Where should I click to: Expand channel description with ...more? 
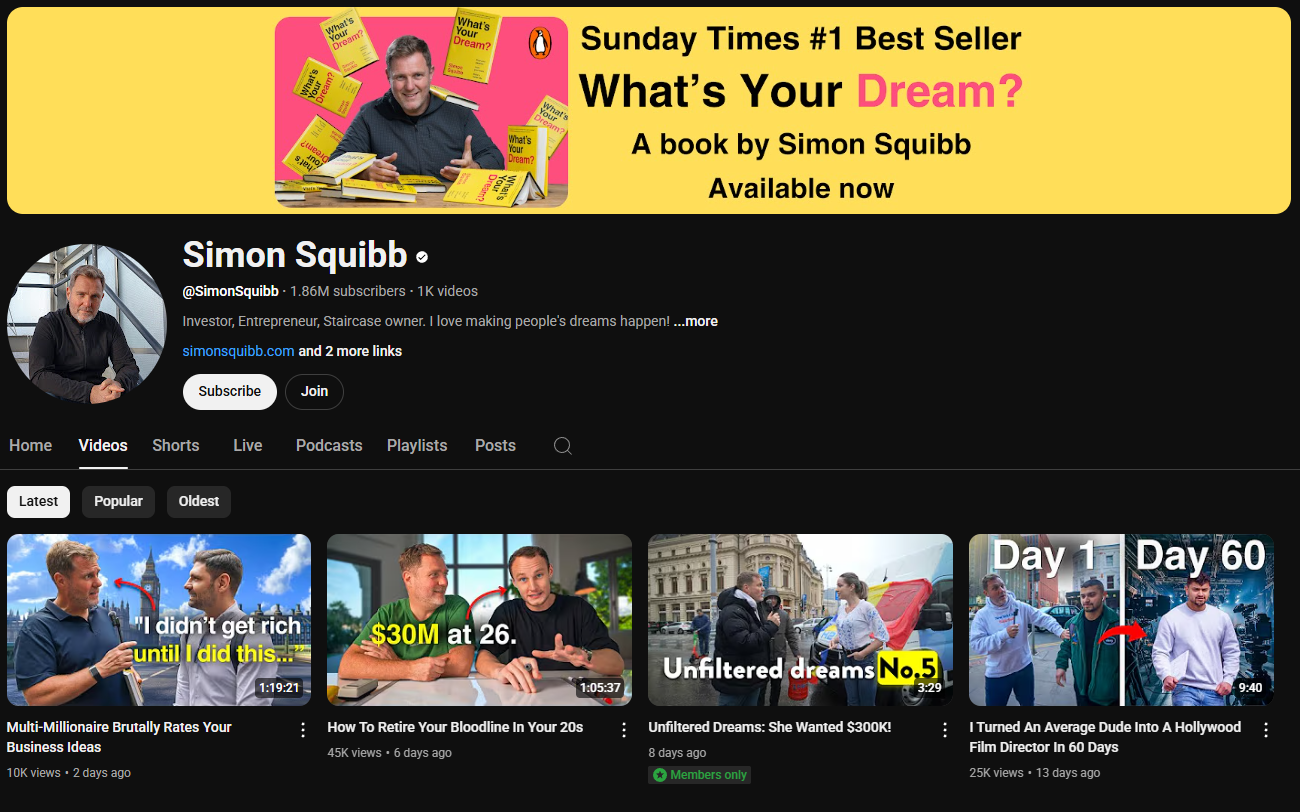click(x=695, y=321)
